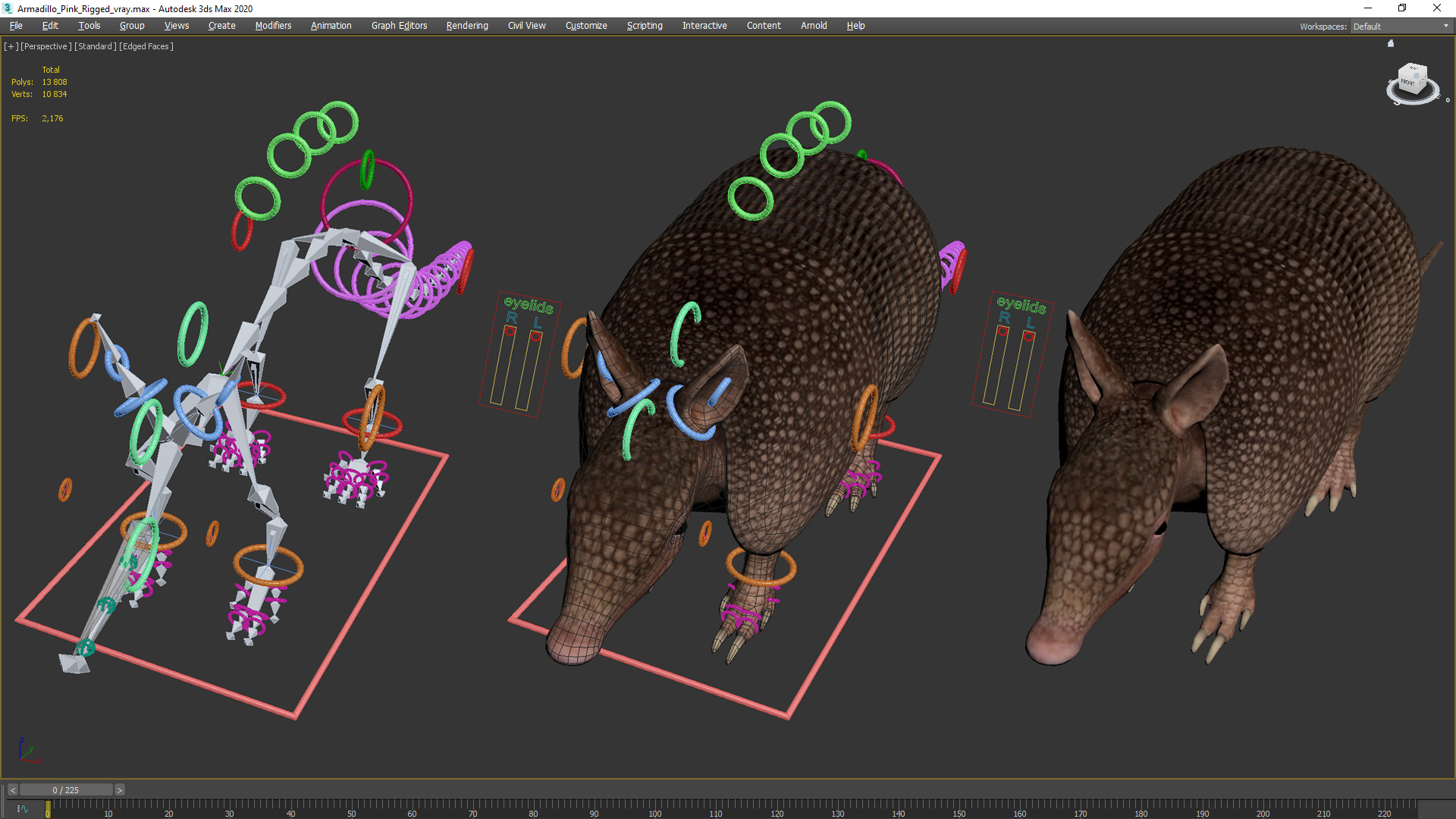Open the Edged Faces viewport label menu
The height and width of the screenshot is (819, 1456).
tap(147, 46)
